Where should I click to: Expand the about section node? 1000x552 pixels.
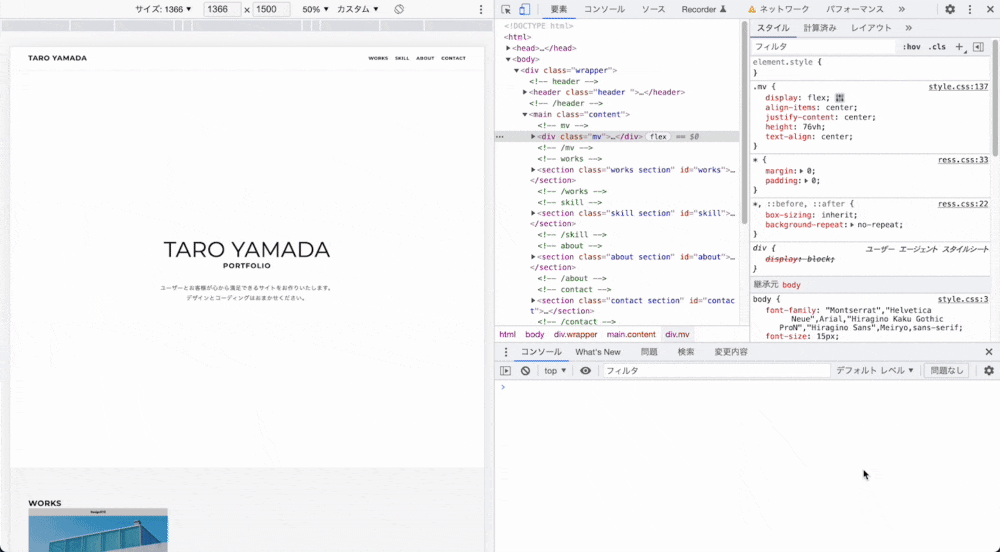click(533, 257)
